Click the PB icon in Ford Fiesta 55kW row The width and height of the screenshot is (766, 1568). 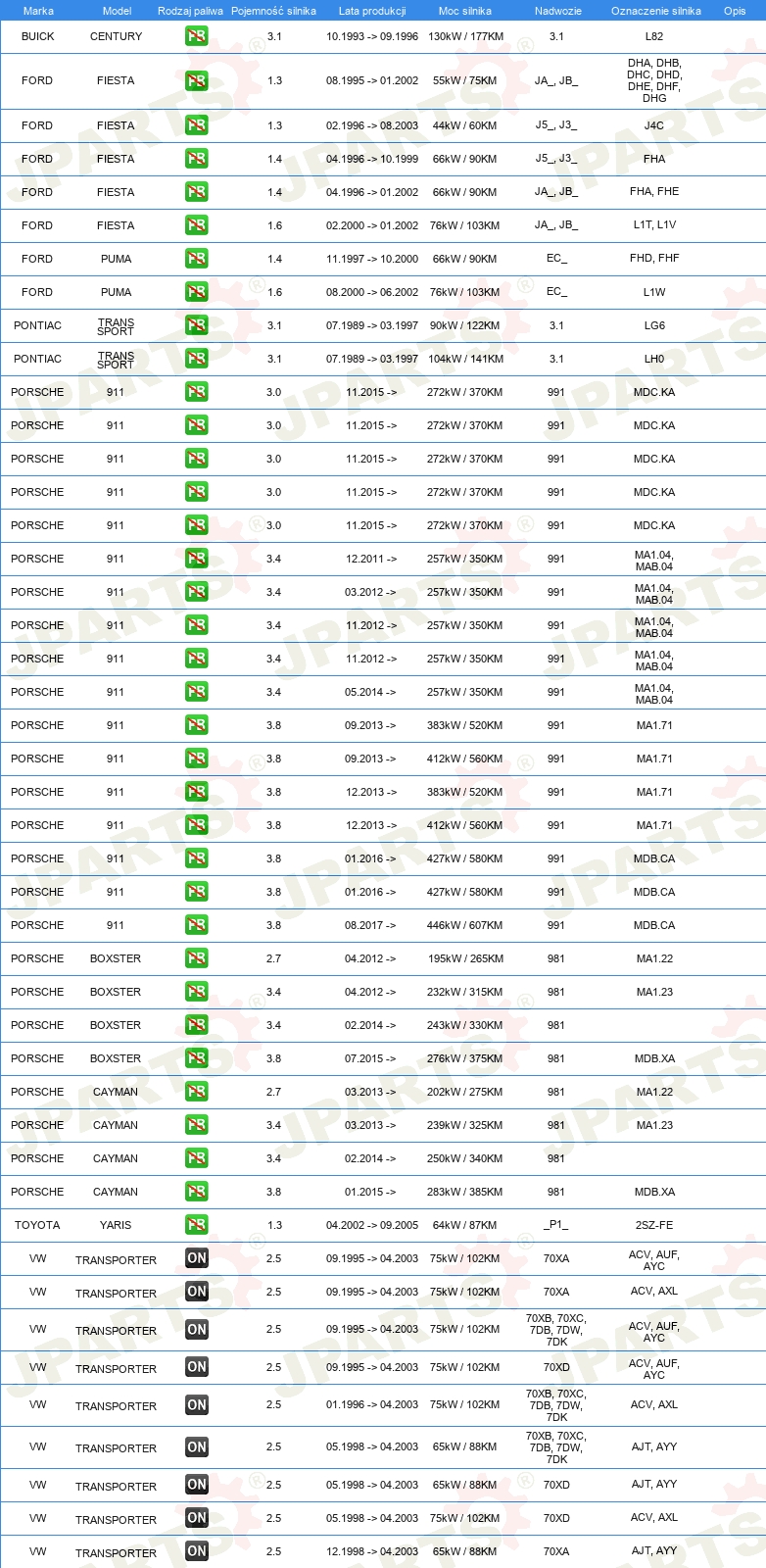tap(196, 80)
